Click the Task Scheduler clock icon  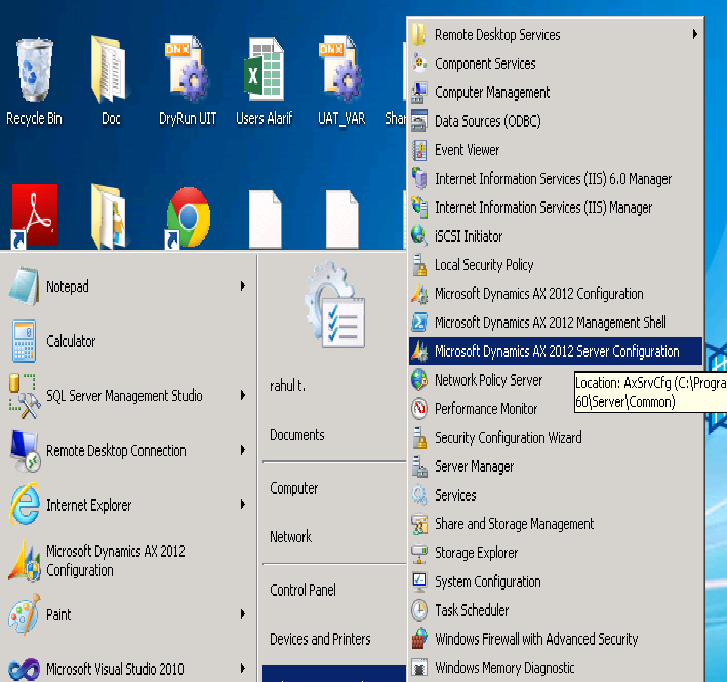(420, 610)
